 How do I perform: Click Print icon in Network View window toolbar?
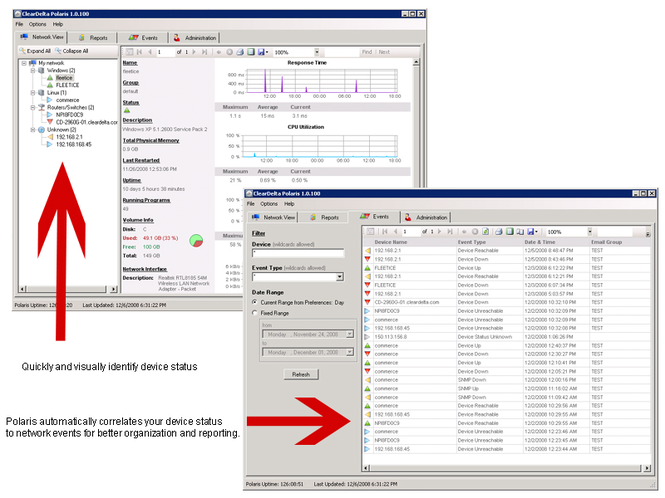(x=240, y=52)
